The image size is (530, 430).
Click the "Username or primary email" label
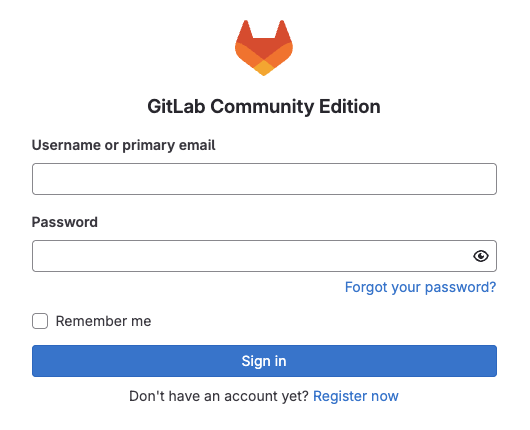click(x=123, y=145)
